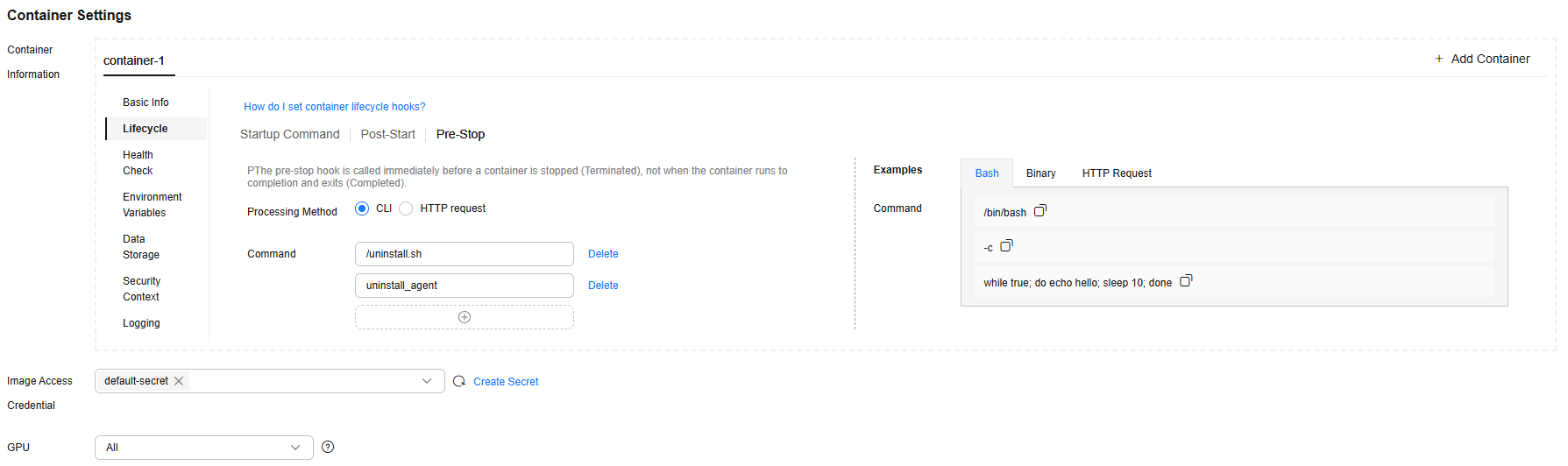Screen dimensions: 1568x466
Task: Remove the default-secret tag
Action: coord(179,381)
